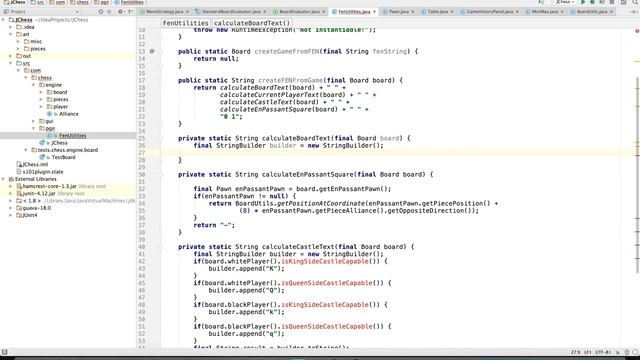
Task: Click the collapse all icon in Project panel
Action: [109, 12]
